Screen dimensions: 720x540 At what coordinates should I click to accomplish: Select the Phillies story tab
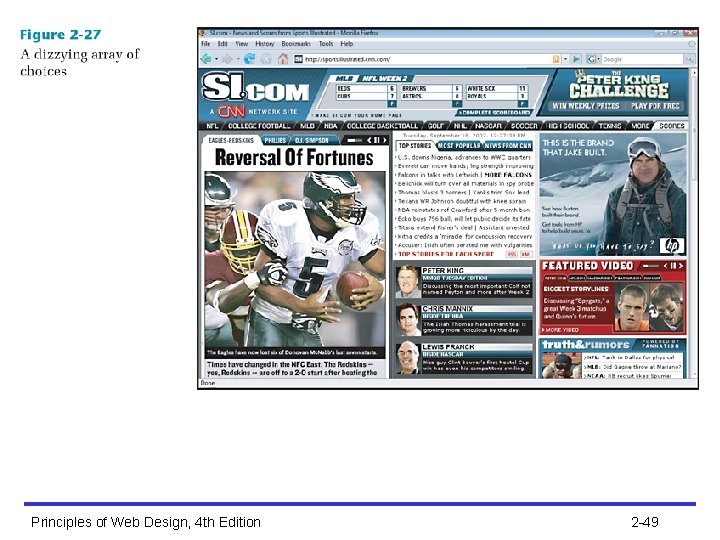pyautogui.click(x=275, y=140)
